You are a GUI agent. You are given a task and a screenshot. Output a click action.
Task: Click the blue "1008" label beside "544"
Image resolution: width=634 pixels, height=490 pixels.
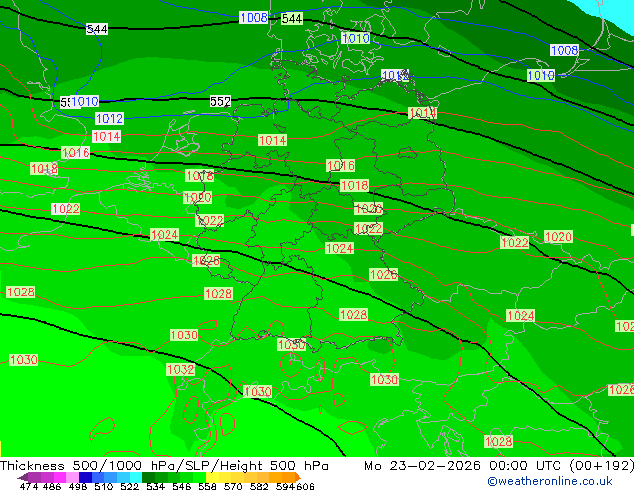[254, 18]
